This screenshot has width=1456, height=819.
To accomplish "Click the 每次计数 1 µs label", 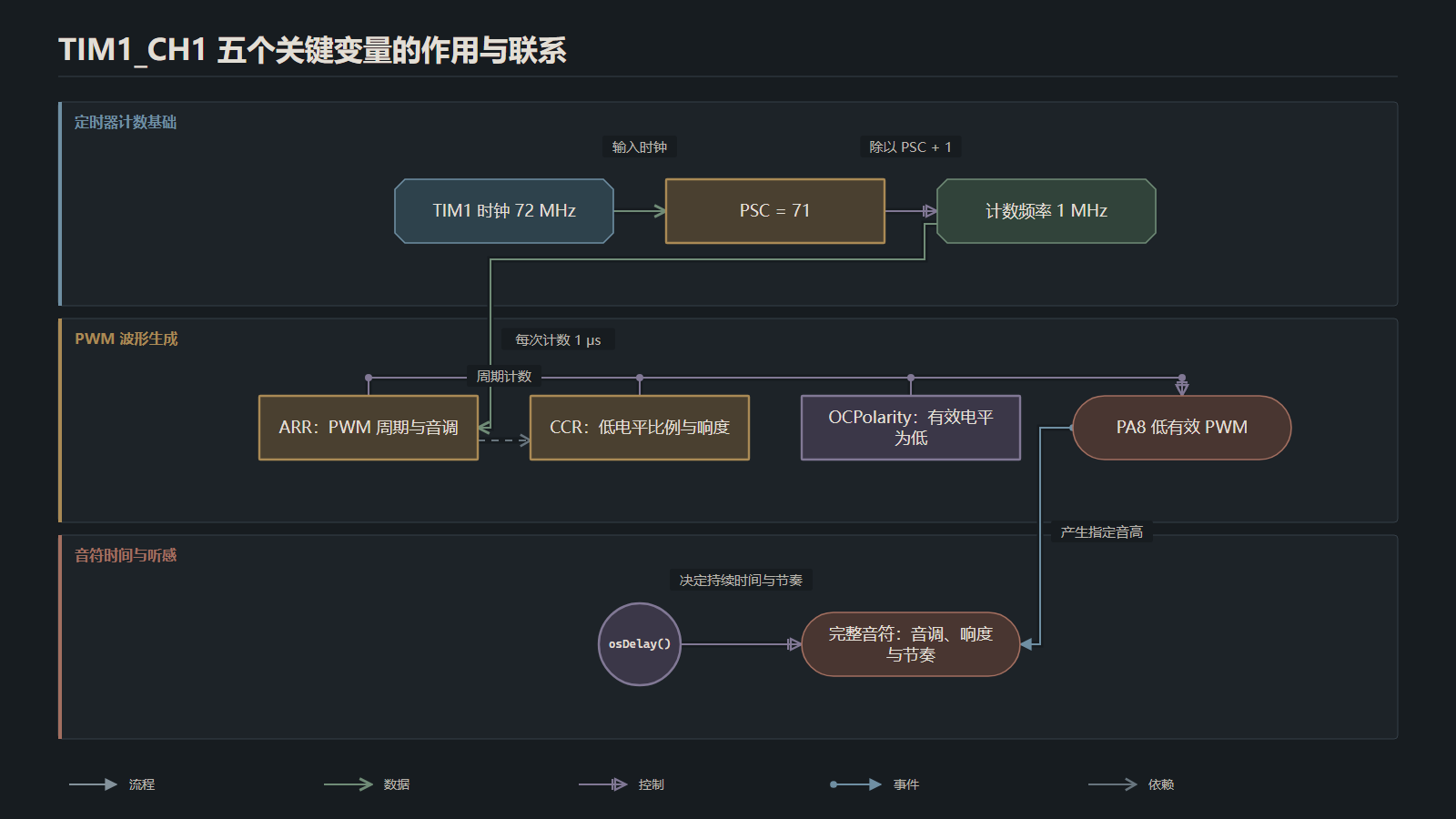I will tap(558, 339).
